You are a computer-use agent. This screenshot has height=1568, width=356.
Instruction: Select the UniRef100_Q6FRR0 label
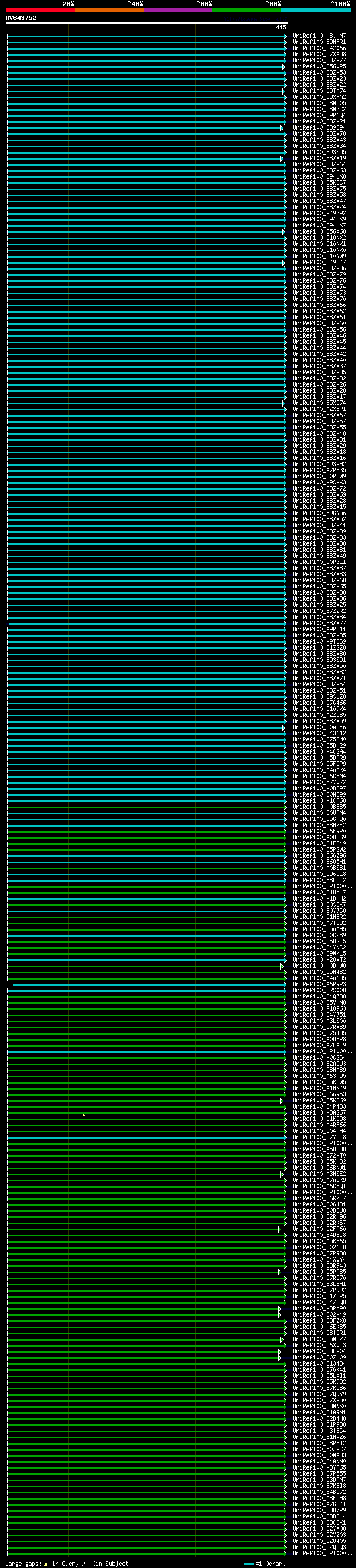[319, 832]
